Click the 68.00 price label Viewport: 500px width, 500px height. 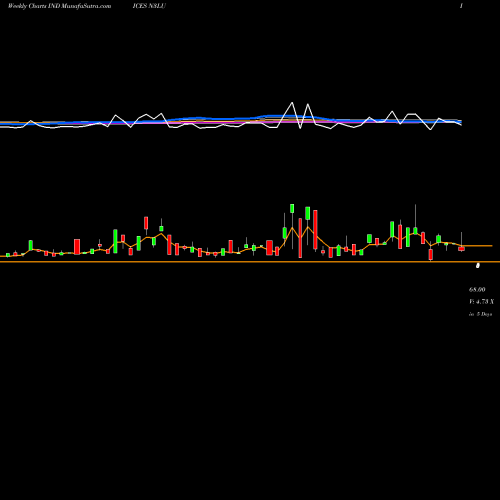tap(477, 289)
